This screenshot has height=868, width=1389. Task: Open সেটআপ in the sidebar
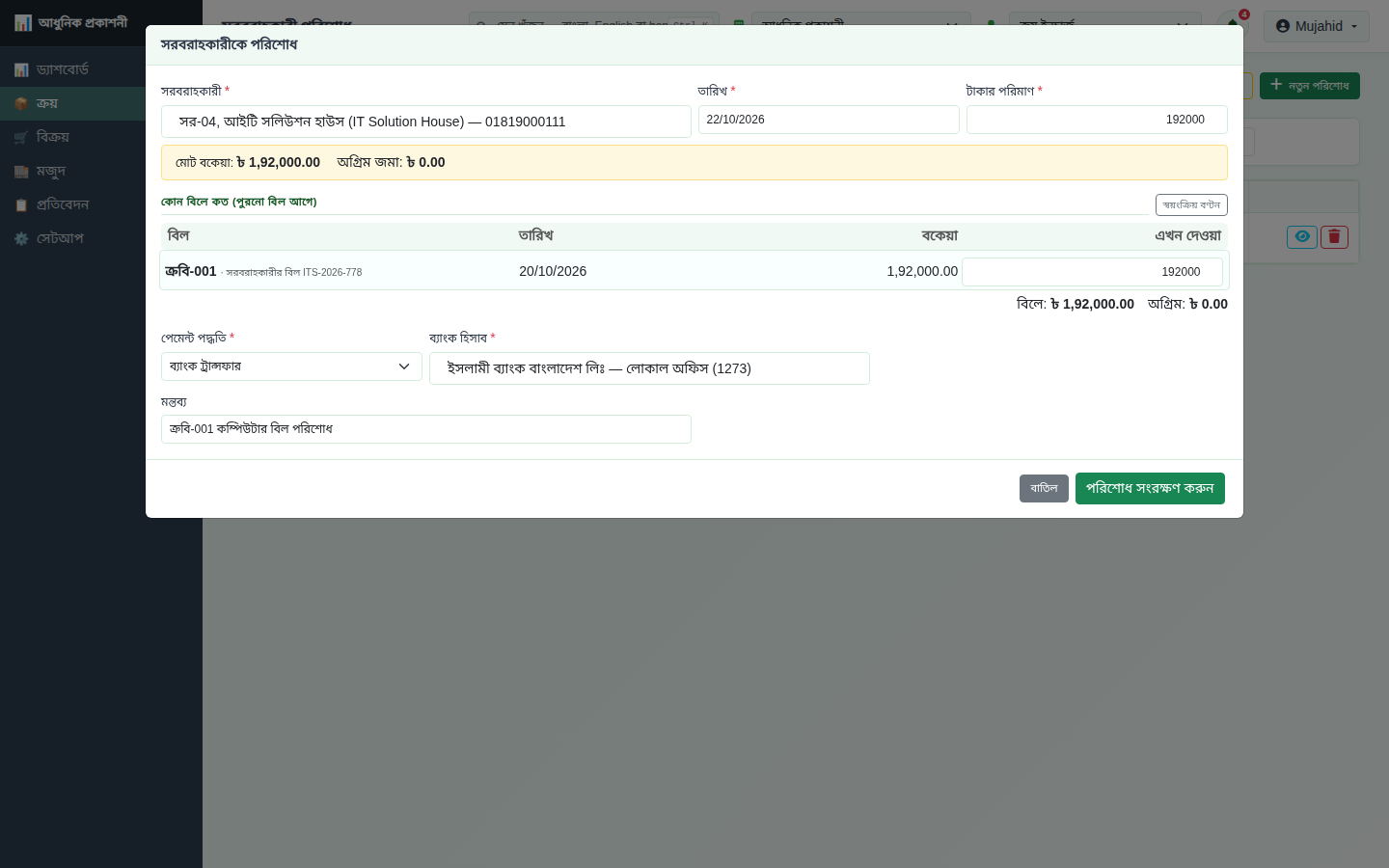tap(101, 238)
